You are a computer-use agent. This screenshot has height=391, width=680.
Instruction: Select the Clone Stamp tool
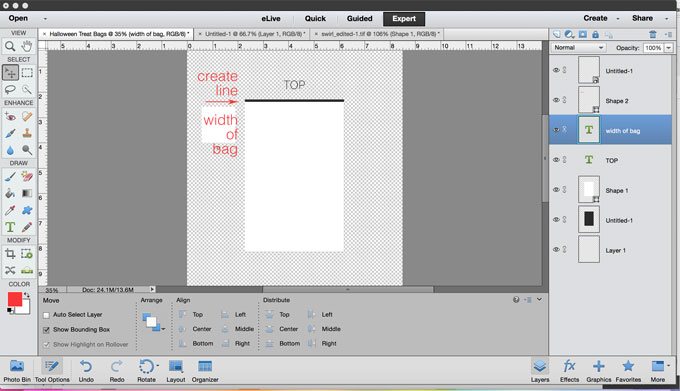click(x=27, y=133)
